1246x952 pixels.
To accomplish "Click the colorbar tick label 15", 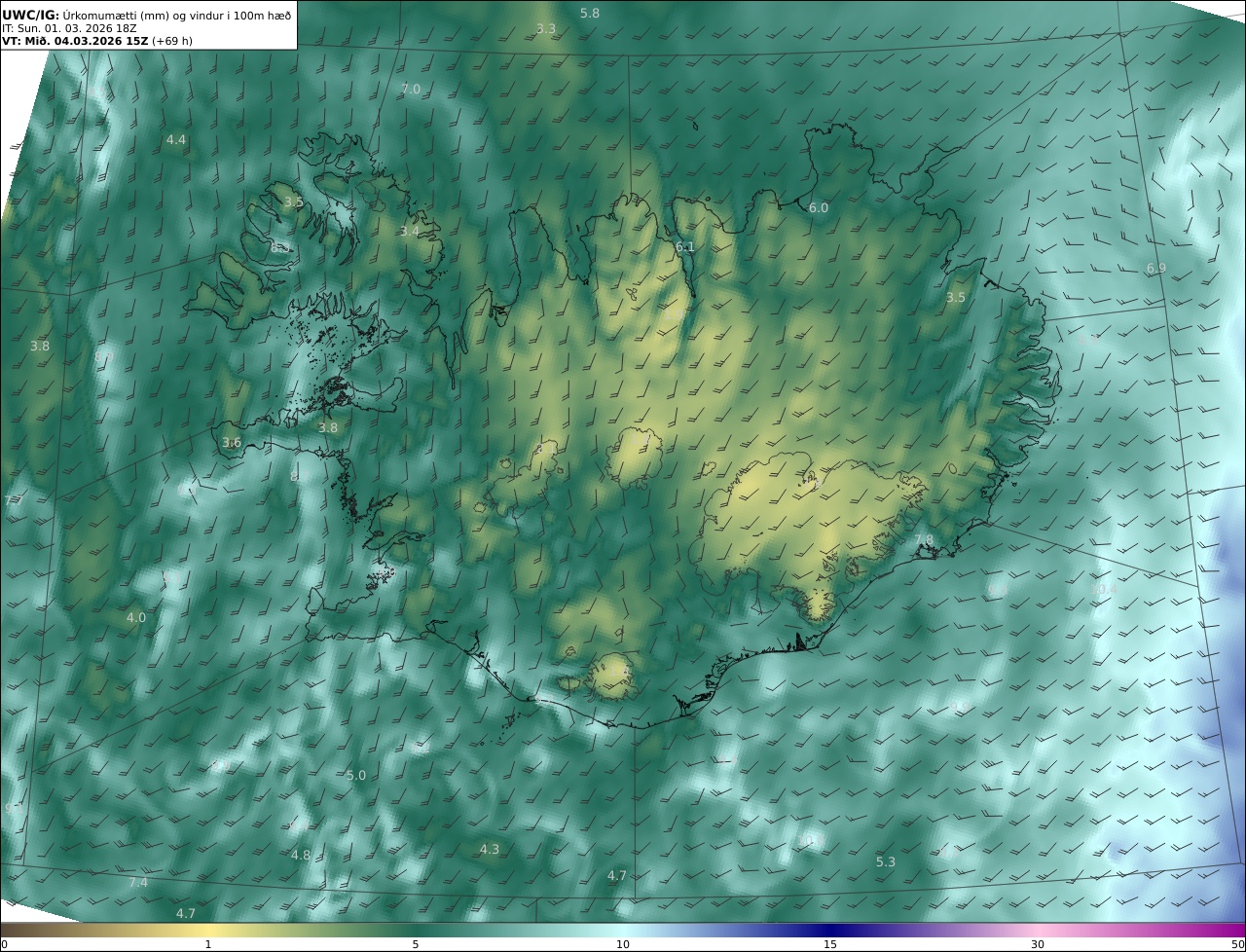I will pyautogui.click(x=830, y=944).
